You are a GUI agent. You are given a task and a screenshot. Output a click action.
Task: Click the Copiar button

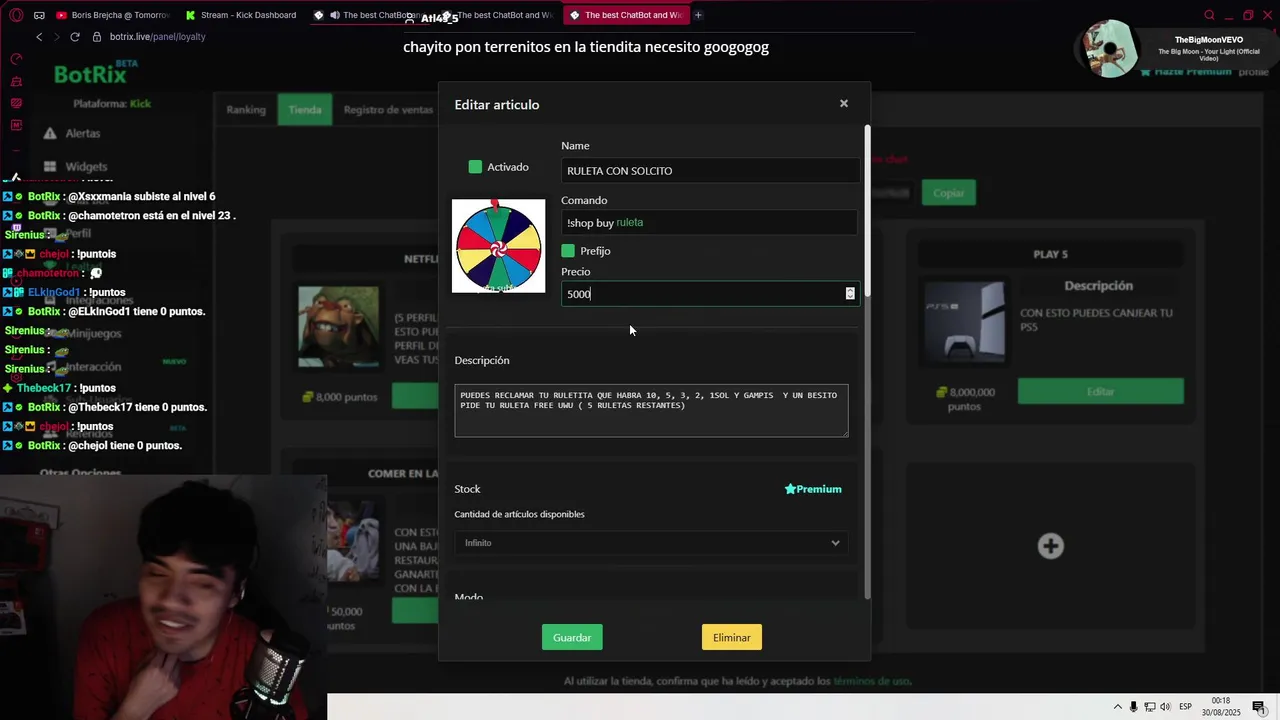point(948,193)
